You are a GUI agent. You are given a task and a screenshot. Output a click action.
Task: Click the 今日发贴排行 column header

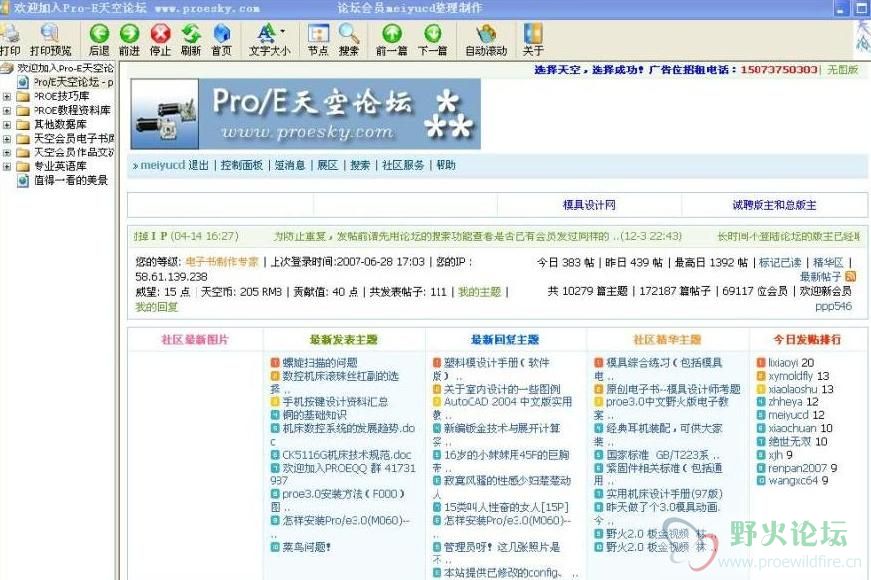click(807, 339)
